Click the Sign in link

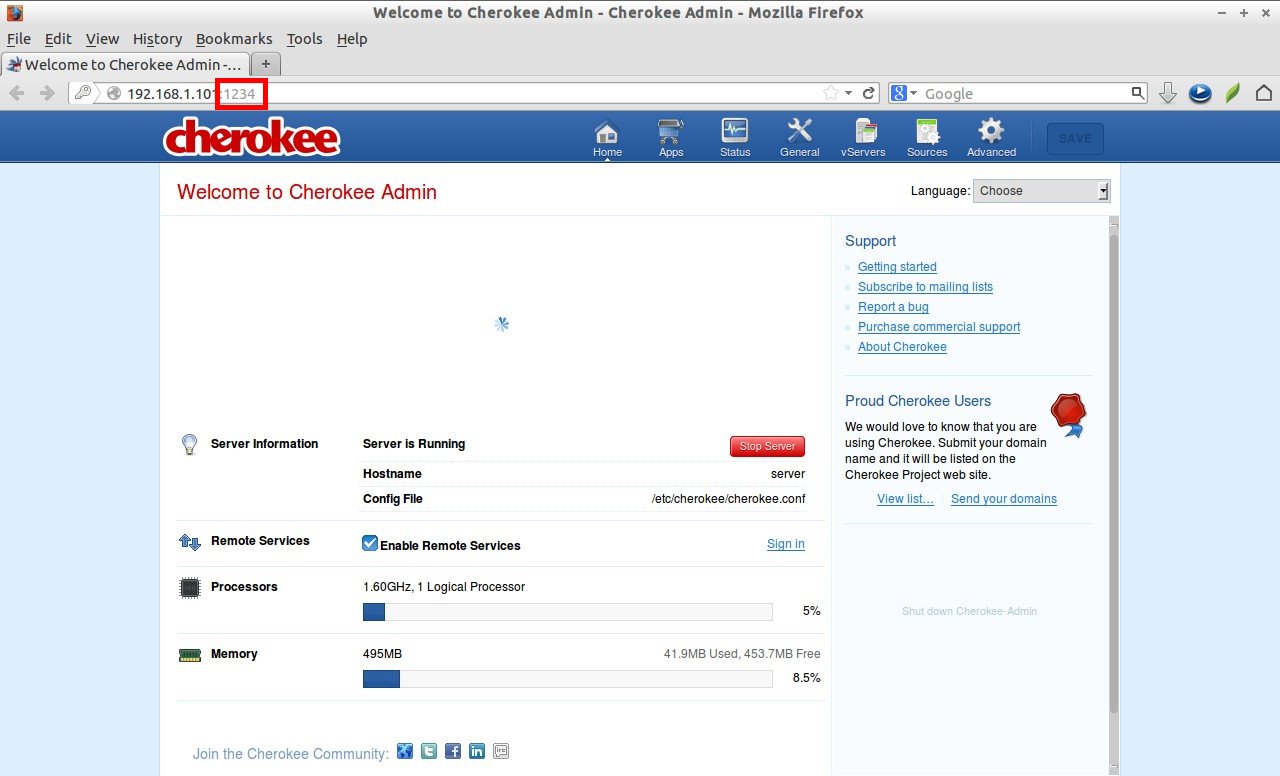coord(786,544)
